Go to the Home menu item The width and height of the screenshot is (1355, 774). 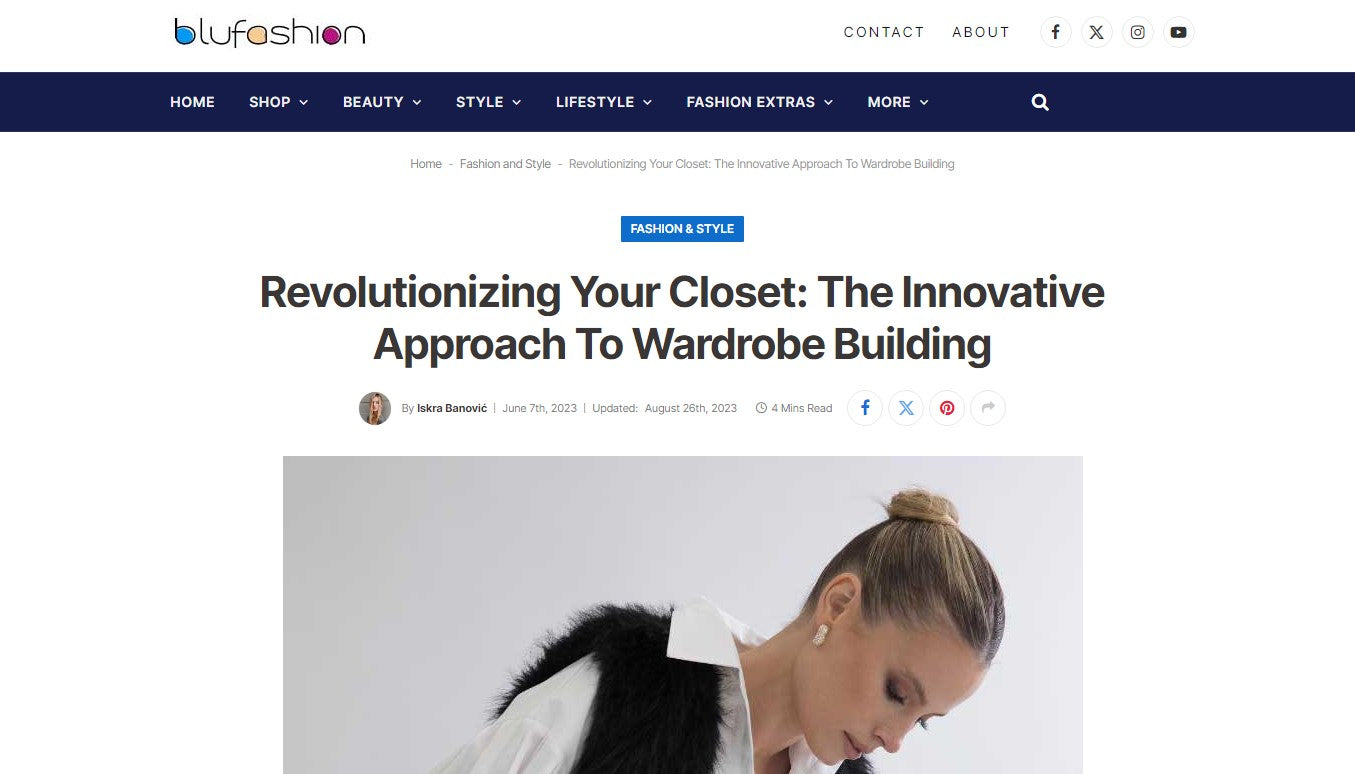(192, 102)
